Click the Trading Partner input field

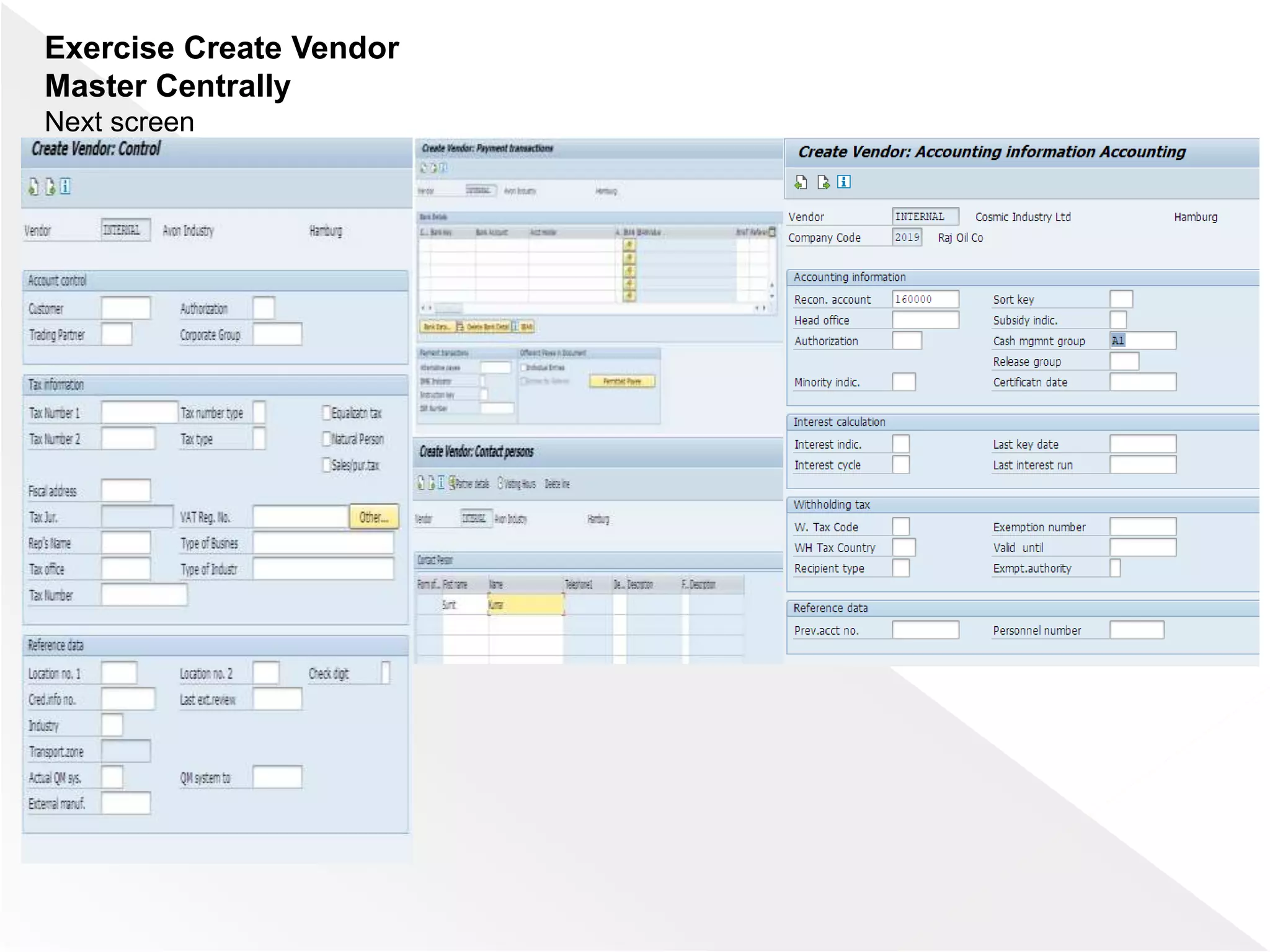117,334
